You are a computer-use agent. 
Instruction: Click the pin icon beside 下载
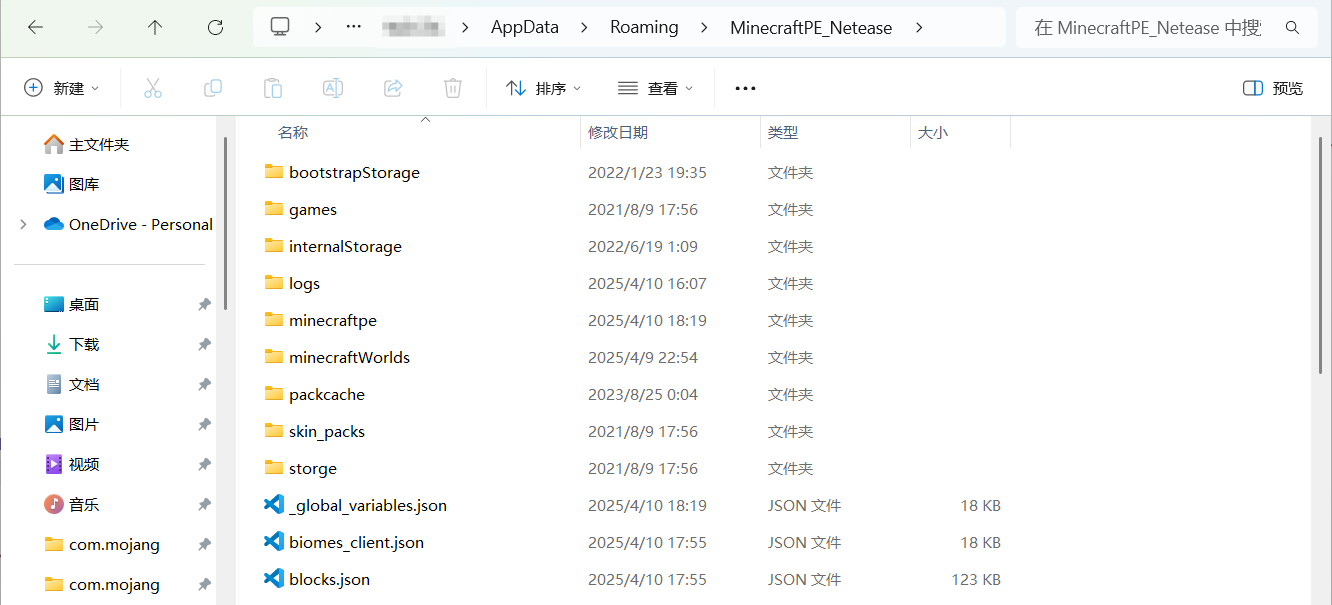(204, 345)
